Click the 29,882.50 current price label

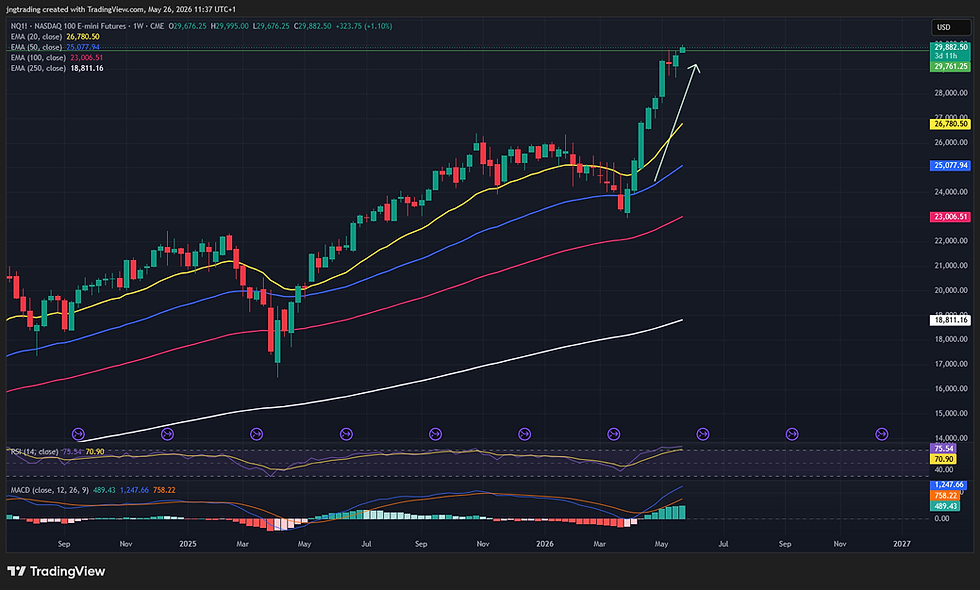pos(951,47)
